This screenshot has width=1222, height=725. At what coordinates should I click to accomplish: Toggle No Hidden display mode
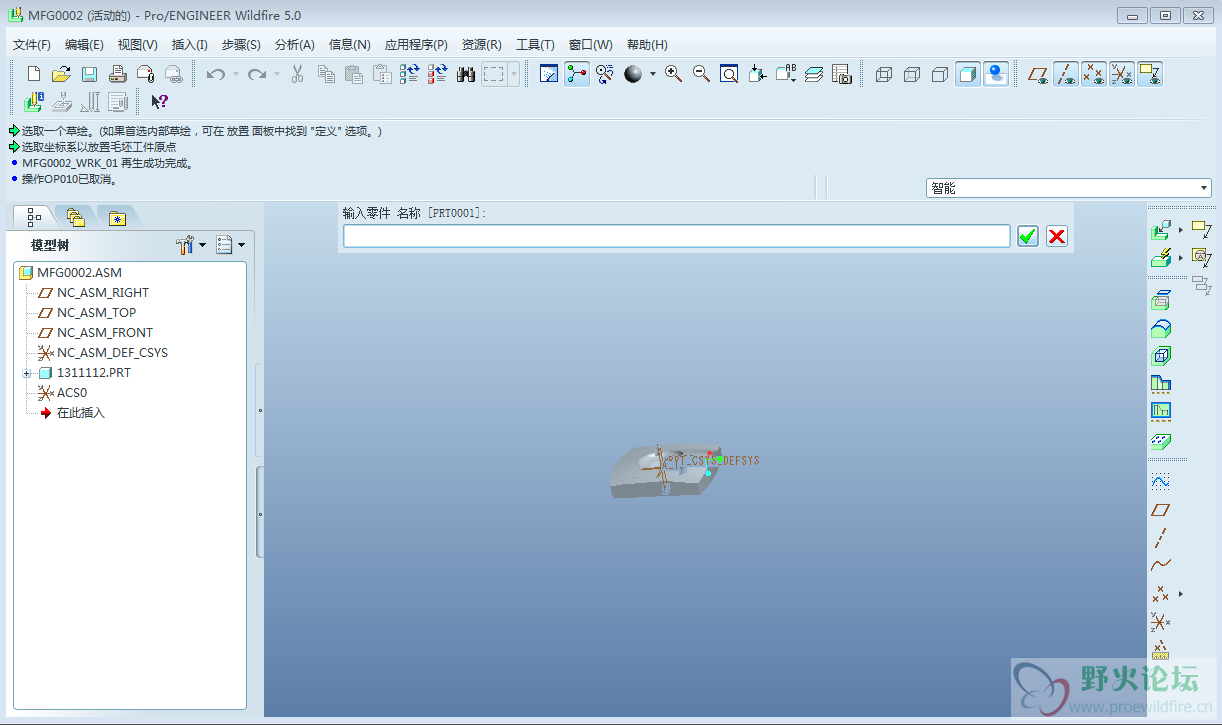[x=940, y=74]
